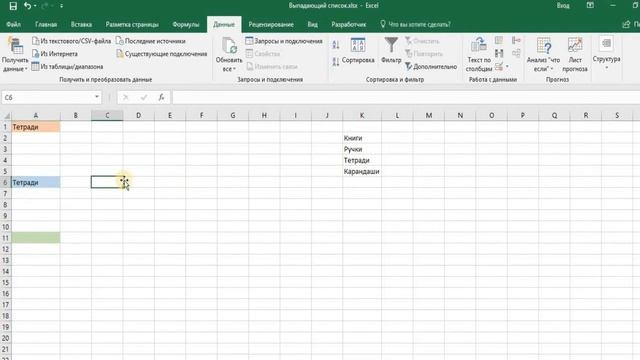Switch to the Insert (Вставка) tab
The height and width of the screenshot is (360, 640).
pyautogui.click(x=81, y=24)
